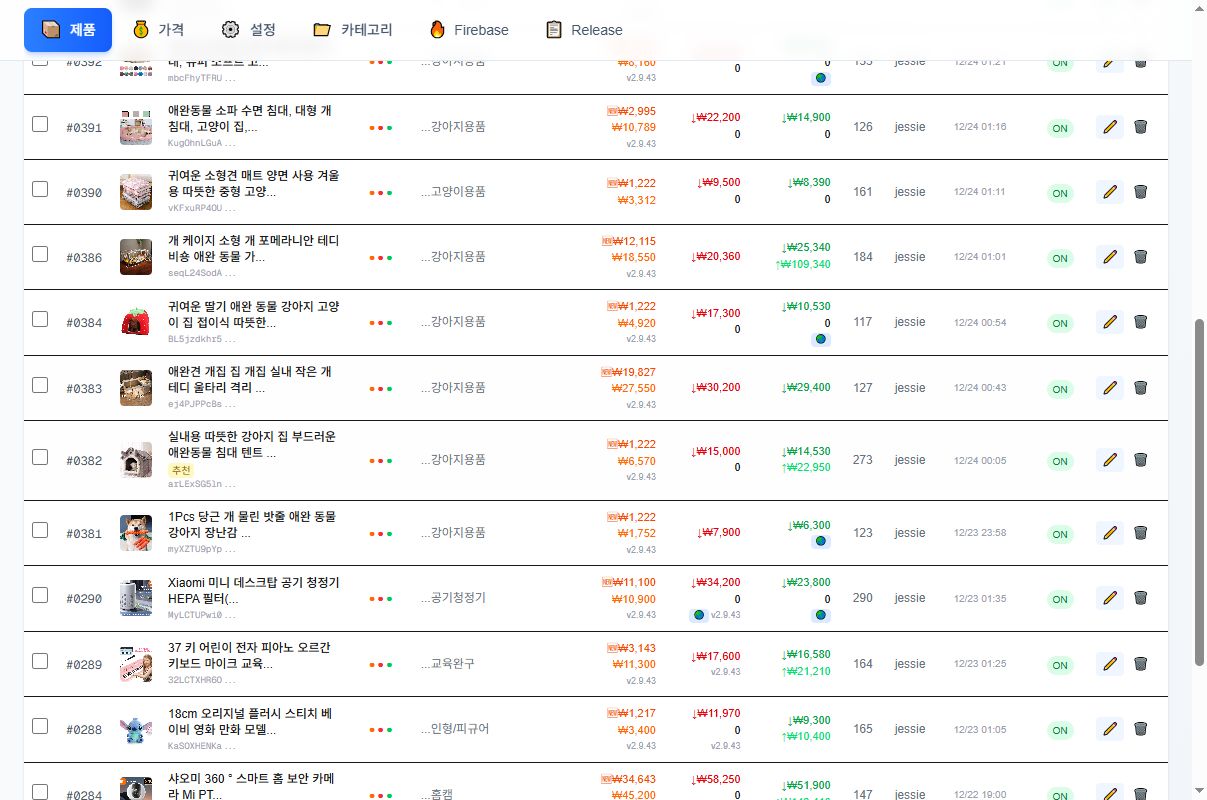Click the trash delete icon for product #0382
The image size is (1207, 800).
click(1141, 461)
